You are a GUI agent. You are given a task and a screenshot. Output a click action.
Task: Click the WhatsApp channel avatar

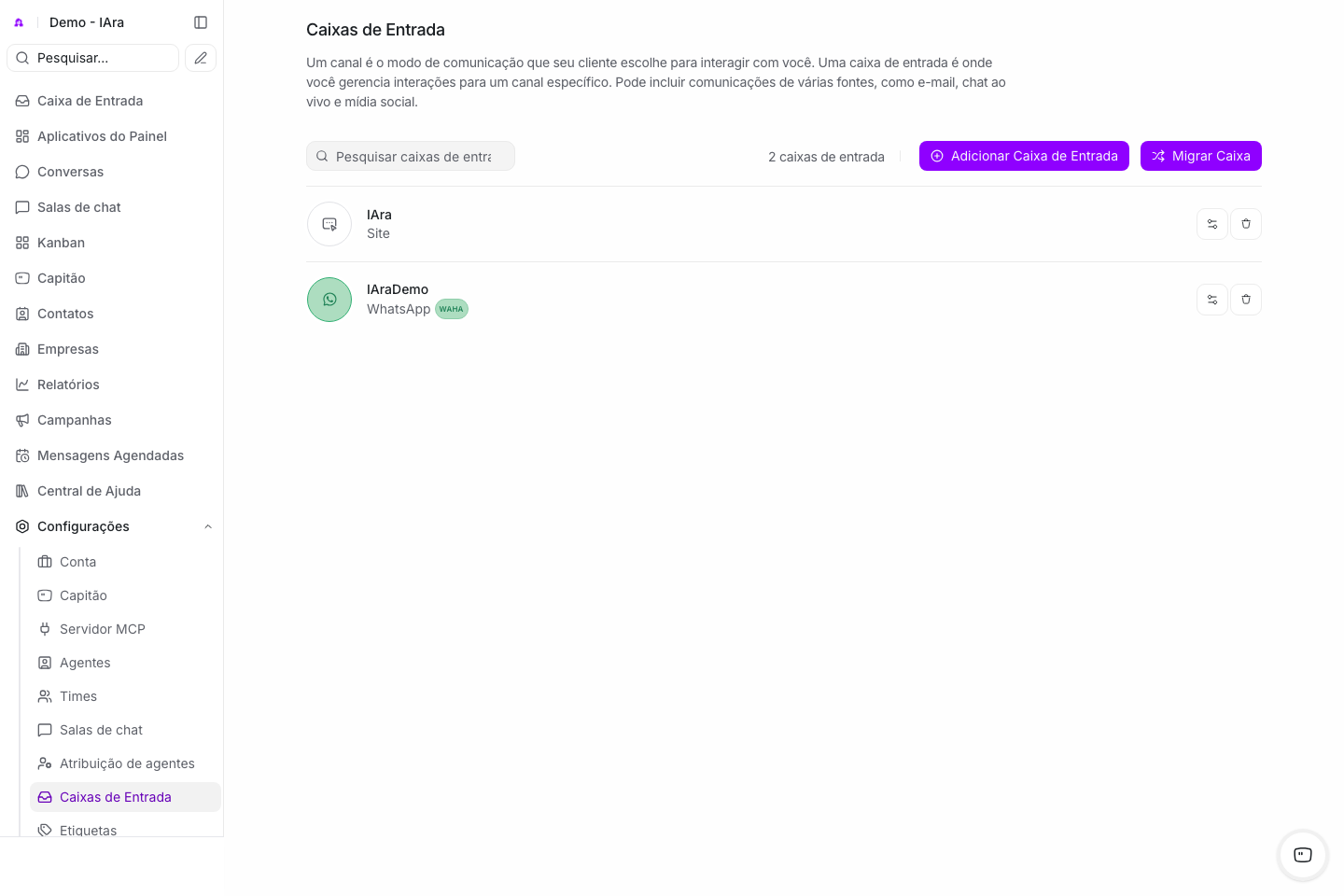[x=329, y=300]
